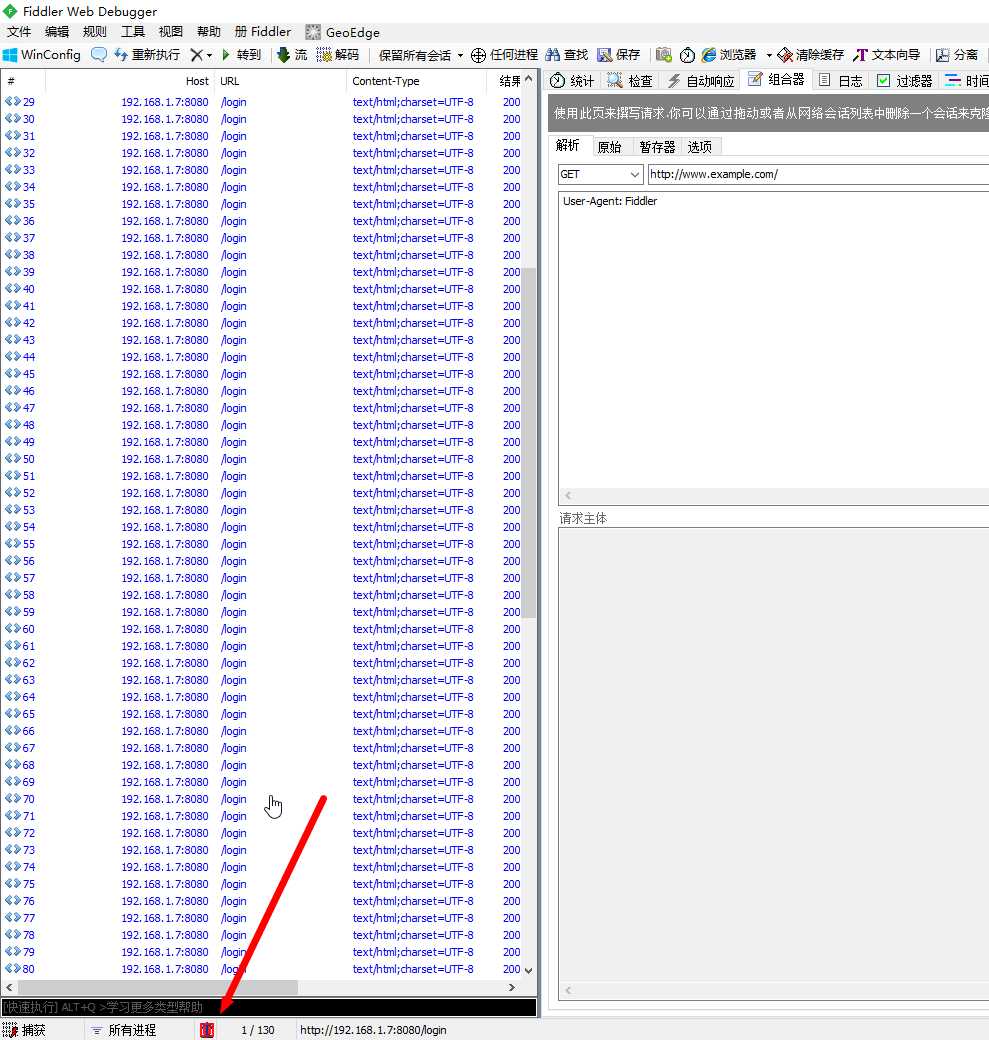The width and height of the screenshot is (989, 1040).
Task: Click the 保存 save toolbar button
Action: [x=618, y=54]
